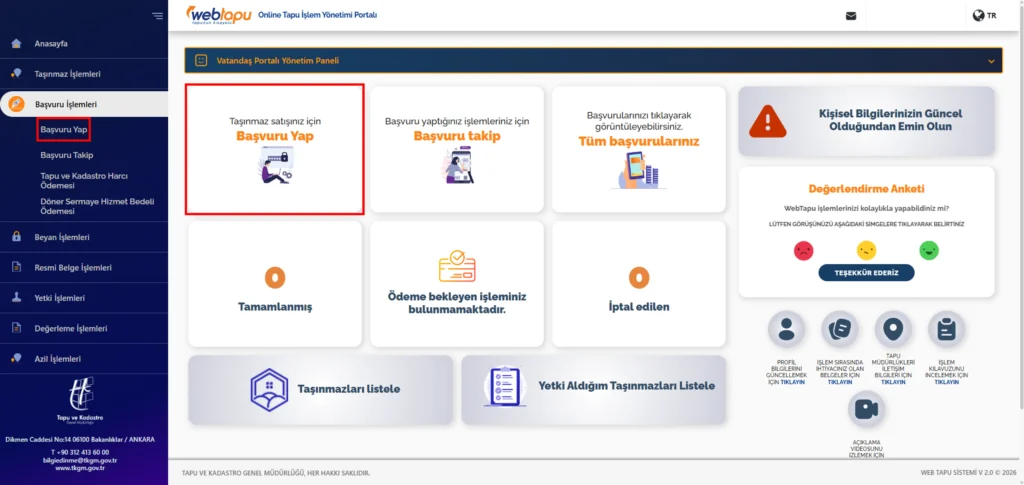
Task: Click the TEŞEKKÜR EDERİZ button
Action: (x=866, y=273)
